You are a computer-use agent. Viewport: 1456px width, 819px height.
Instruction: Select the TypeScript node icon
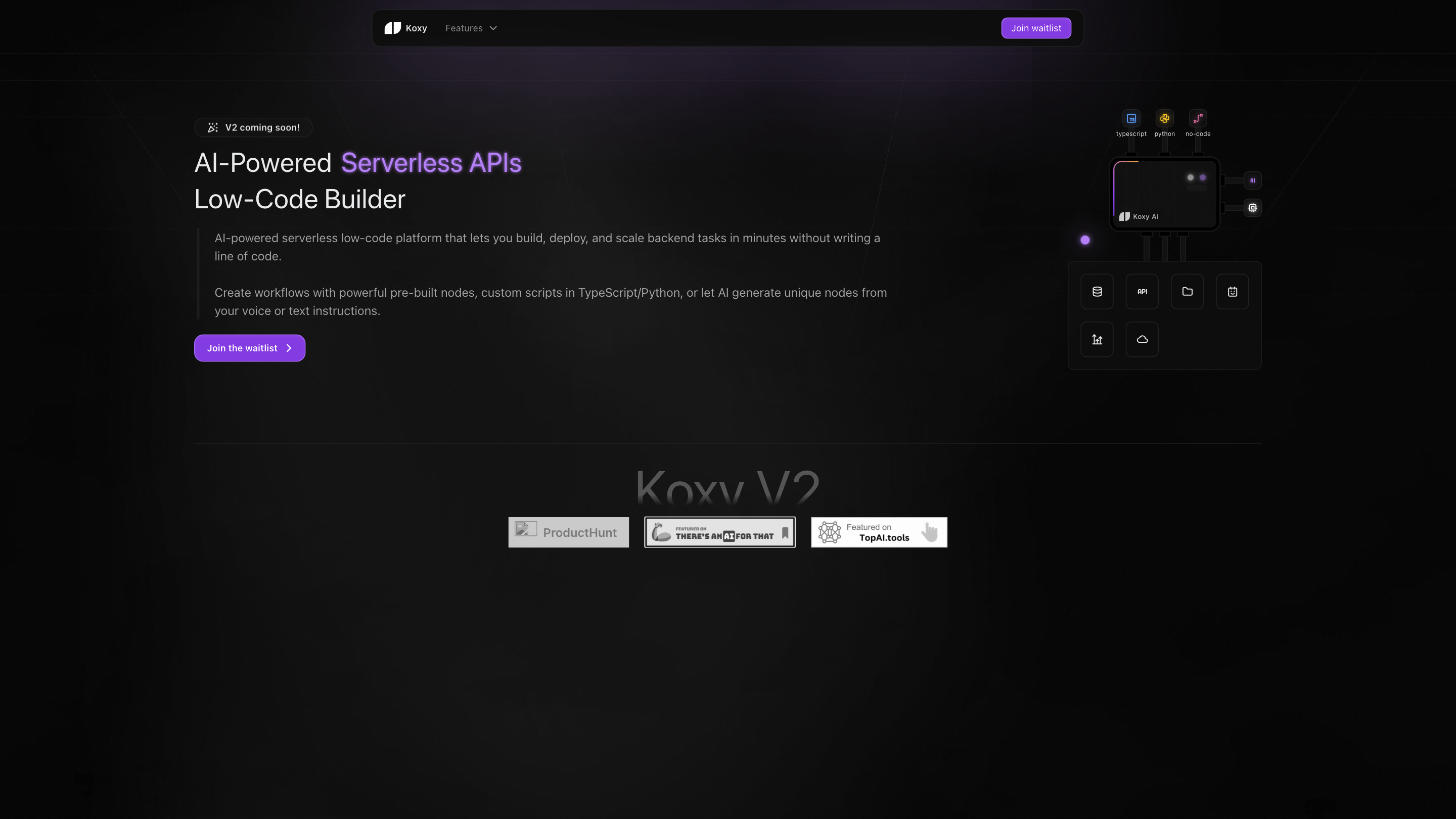1131,118
